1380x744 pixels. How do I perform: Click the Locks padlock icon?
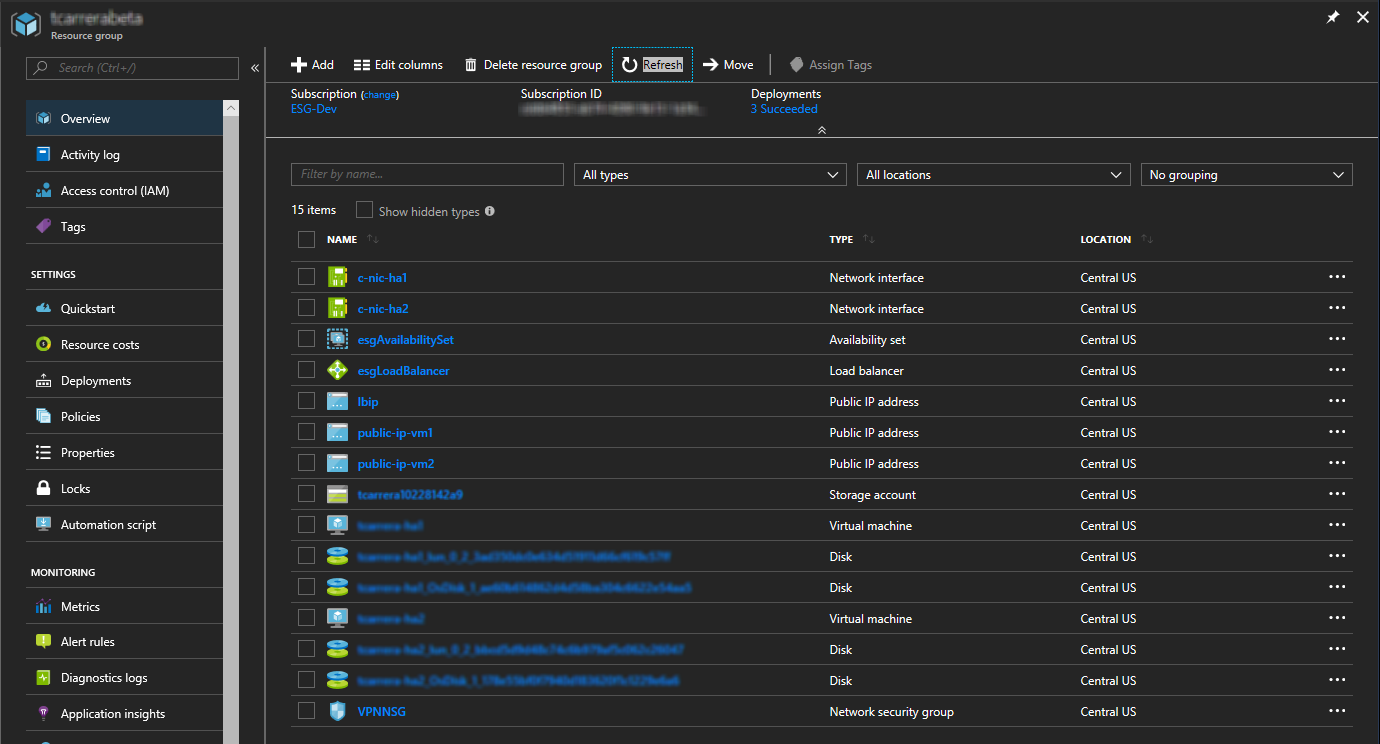point(43,489)
